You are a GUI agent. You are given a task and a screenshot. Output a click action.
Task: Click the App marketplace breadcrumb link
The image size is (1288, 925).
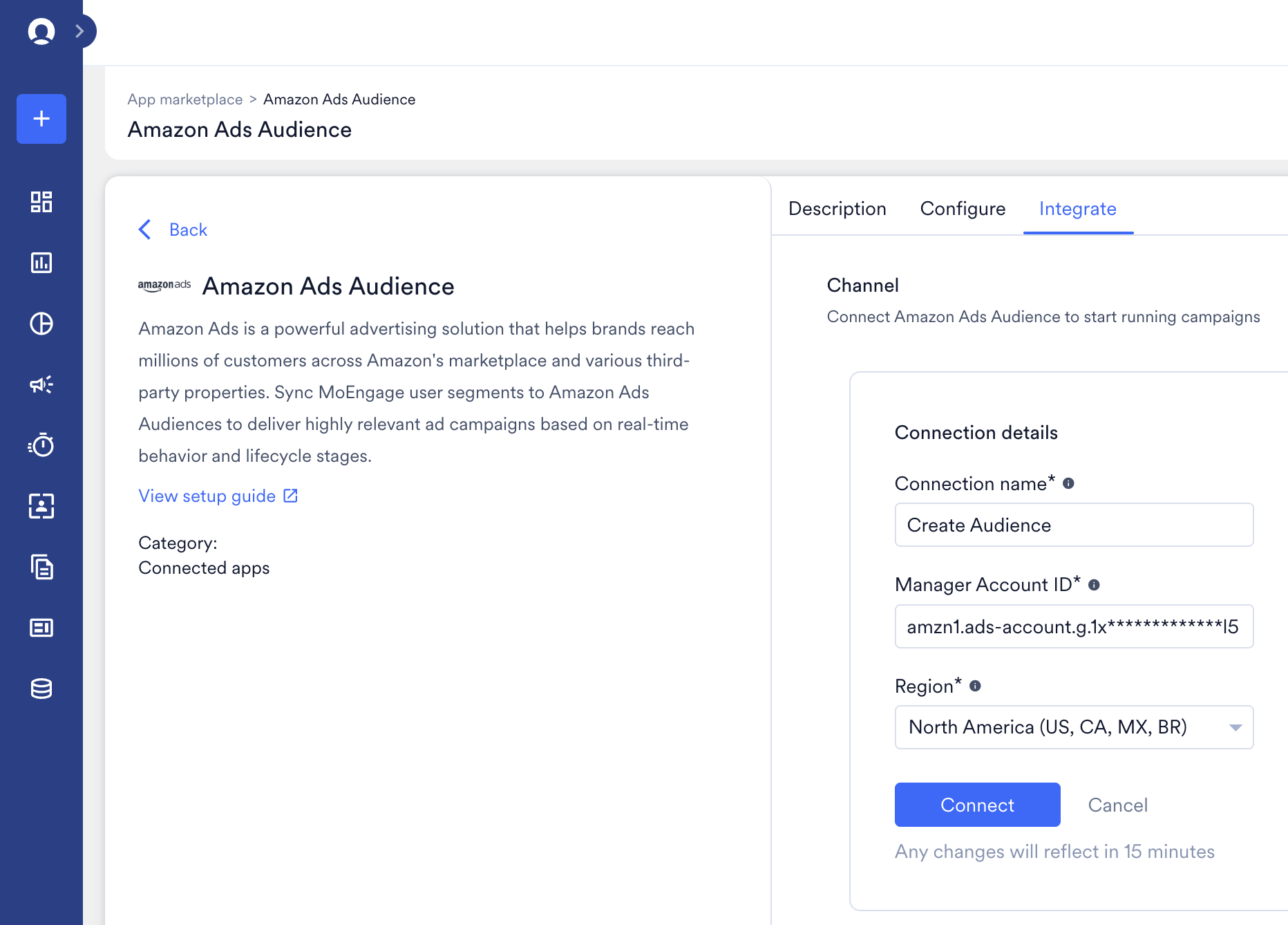[185, 100]
